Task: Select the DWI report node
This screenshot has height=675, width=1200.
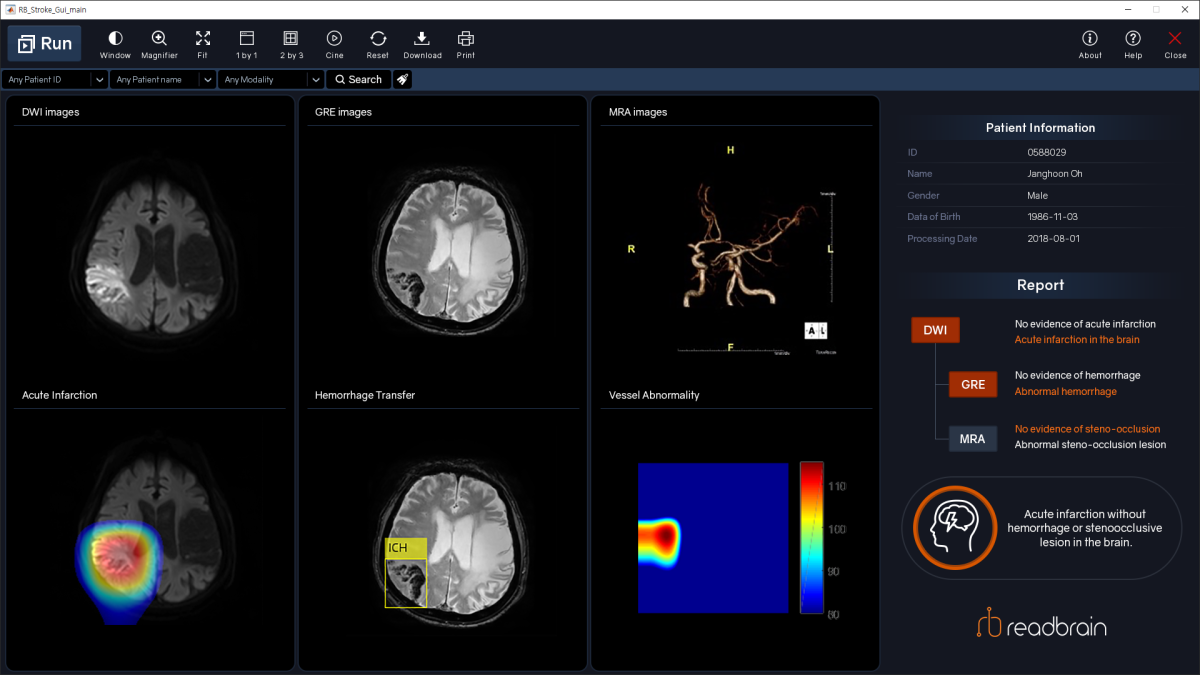Action: coord(935,330)
